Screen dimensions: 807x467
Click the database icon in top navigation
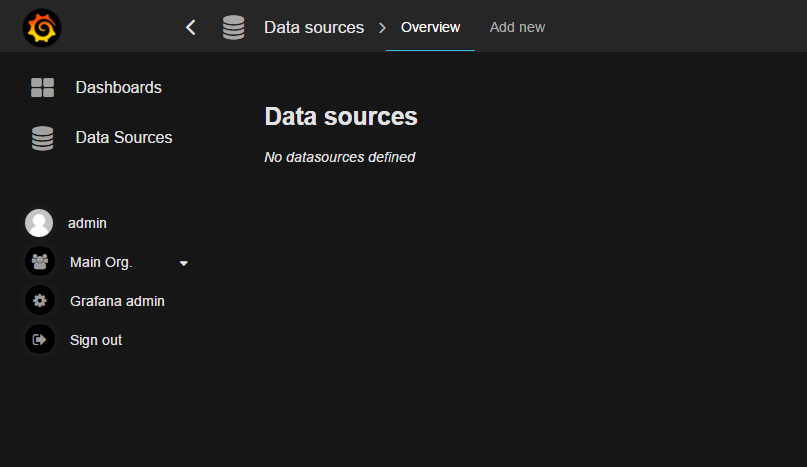(x=233, y=28)
